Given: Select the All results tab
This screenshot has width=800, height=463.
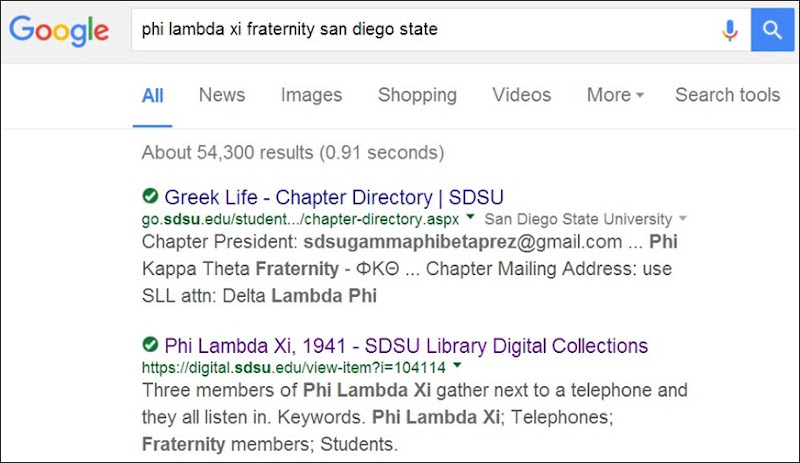Looking at the screenshot, I should [152, 95].
